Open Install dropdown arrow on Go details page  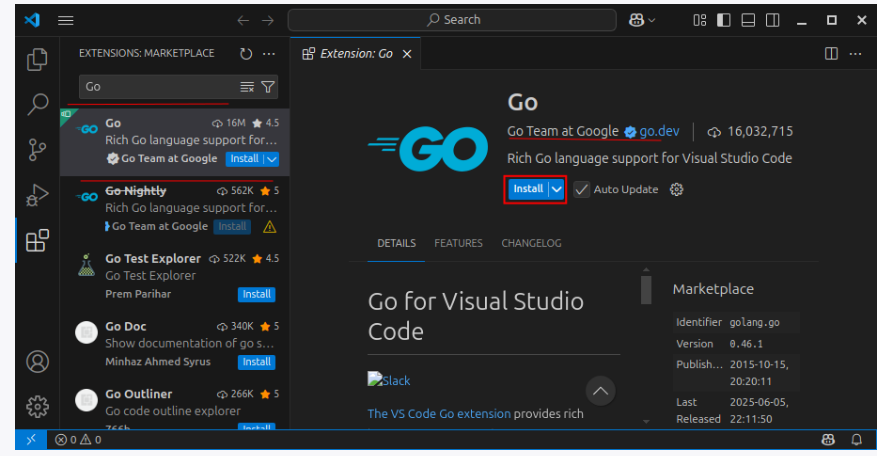pyautogui.click(x=557, y=189)
